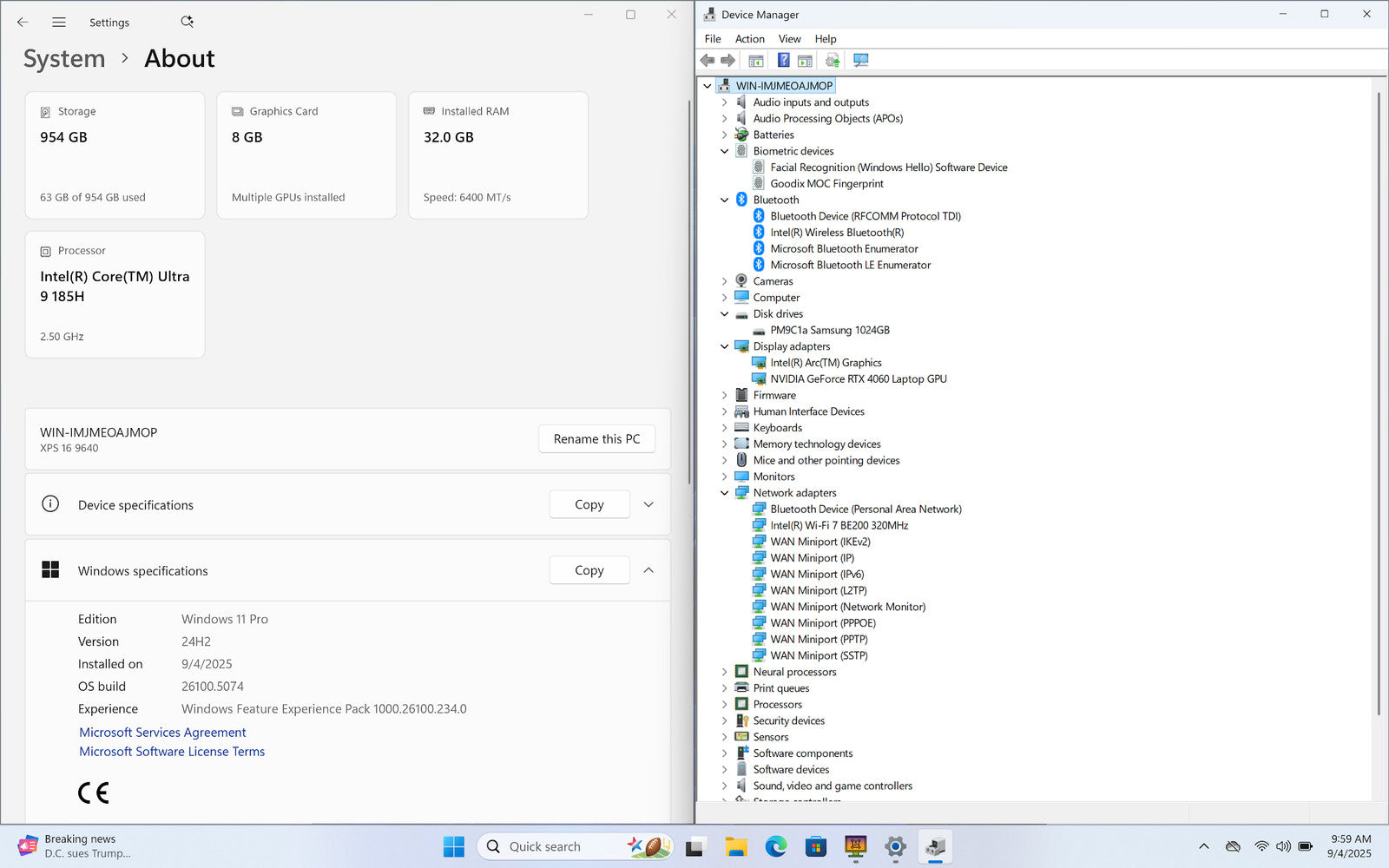Screen dimensions: 1389x868
Task: Expand the Batteries node
Action: coord(725,135)
